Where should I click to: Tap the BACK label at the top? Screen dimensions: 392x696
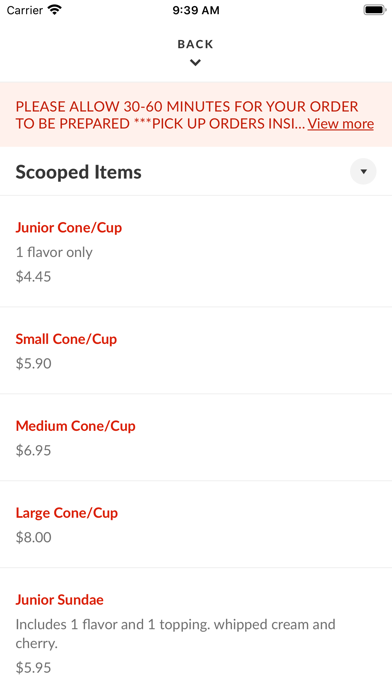[195, 44]
